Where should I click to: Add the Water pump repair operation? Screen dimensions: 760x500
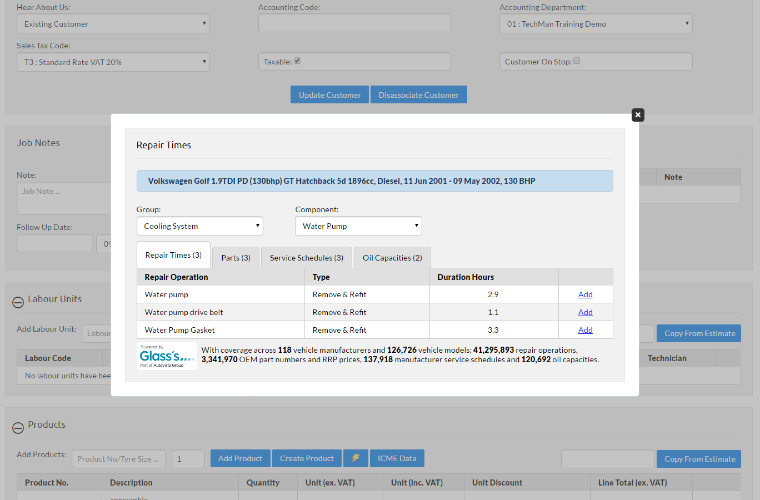[585, 295]
